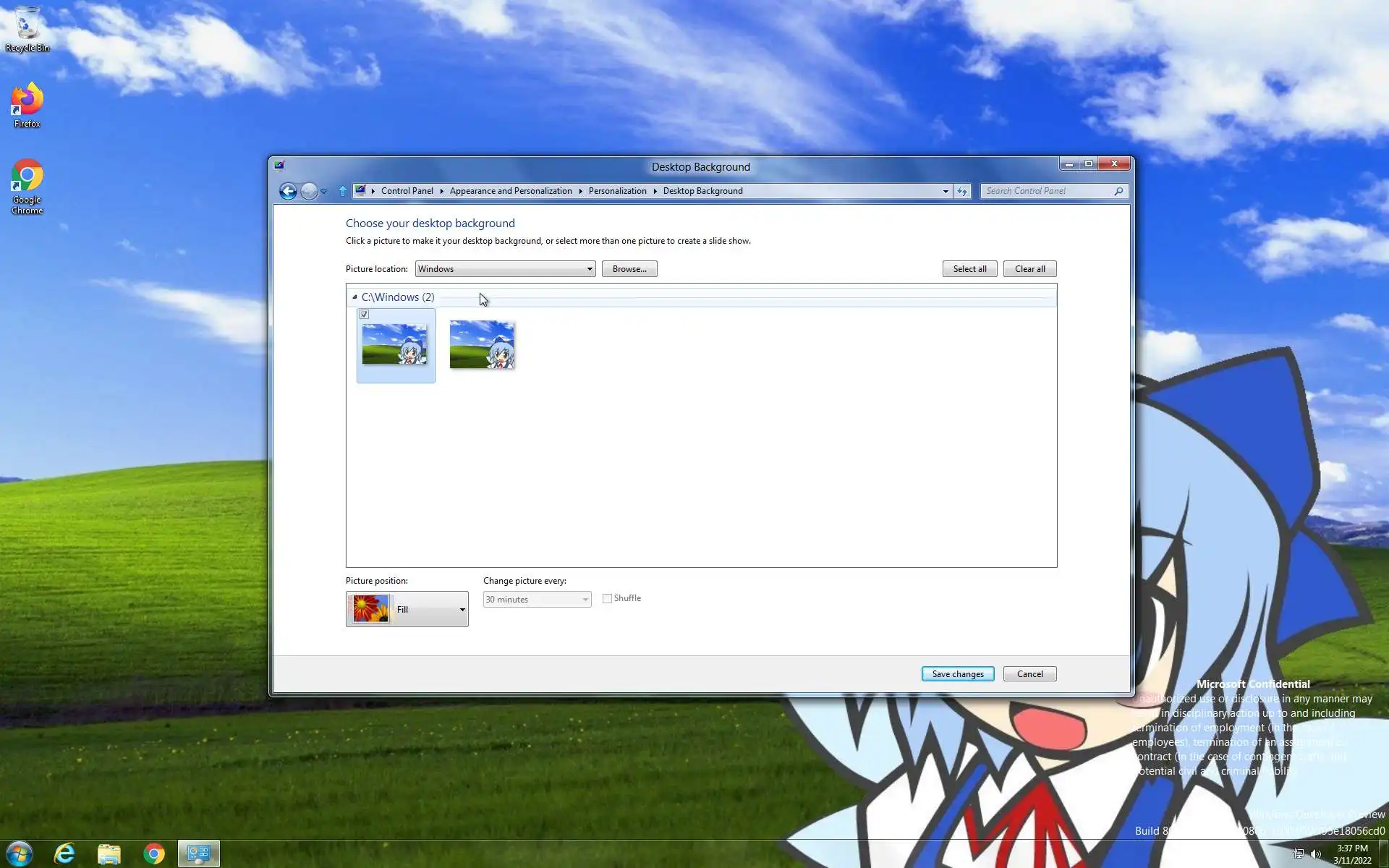Screen dimensions: 1389x868
Task: Toggle the Shuffle checkbox
Action: click(x=608, y=598)
